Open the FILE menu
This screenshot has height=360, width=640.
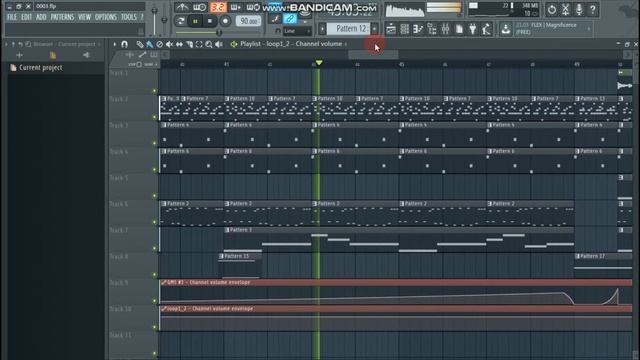pos(12,17)
